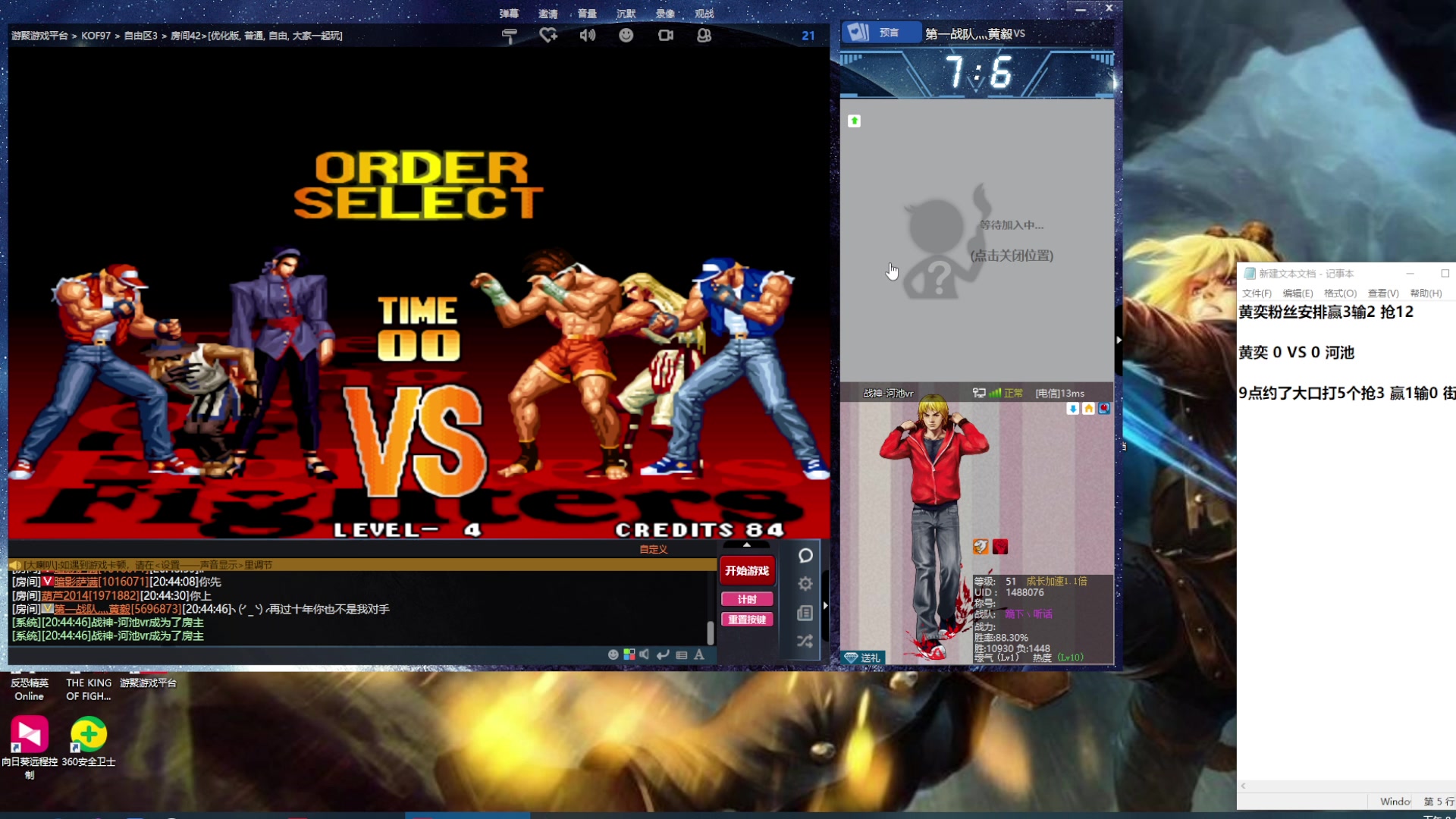
Task: Click the waiting-to-join empty player slot
Action: pos(977,241)
